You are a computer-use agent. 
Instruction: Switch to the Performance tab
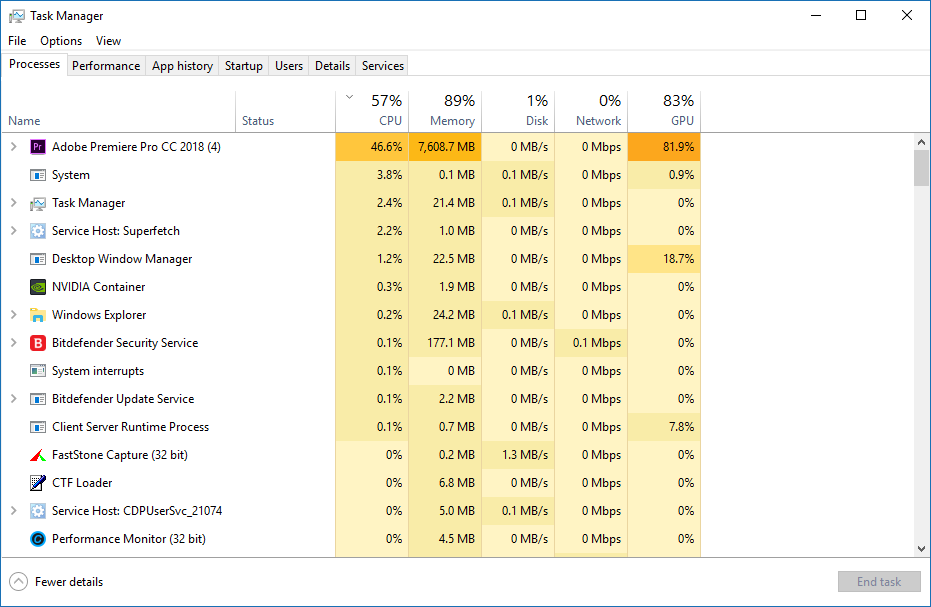106,65
